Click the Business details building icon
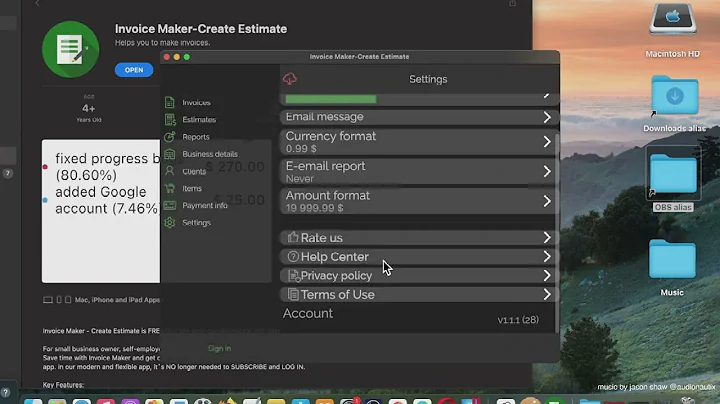The height and width of the screenshot is (404, 720). click(x=169, y=154)
